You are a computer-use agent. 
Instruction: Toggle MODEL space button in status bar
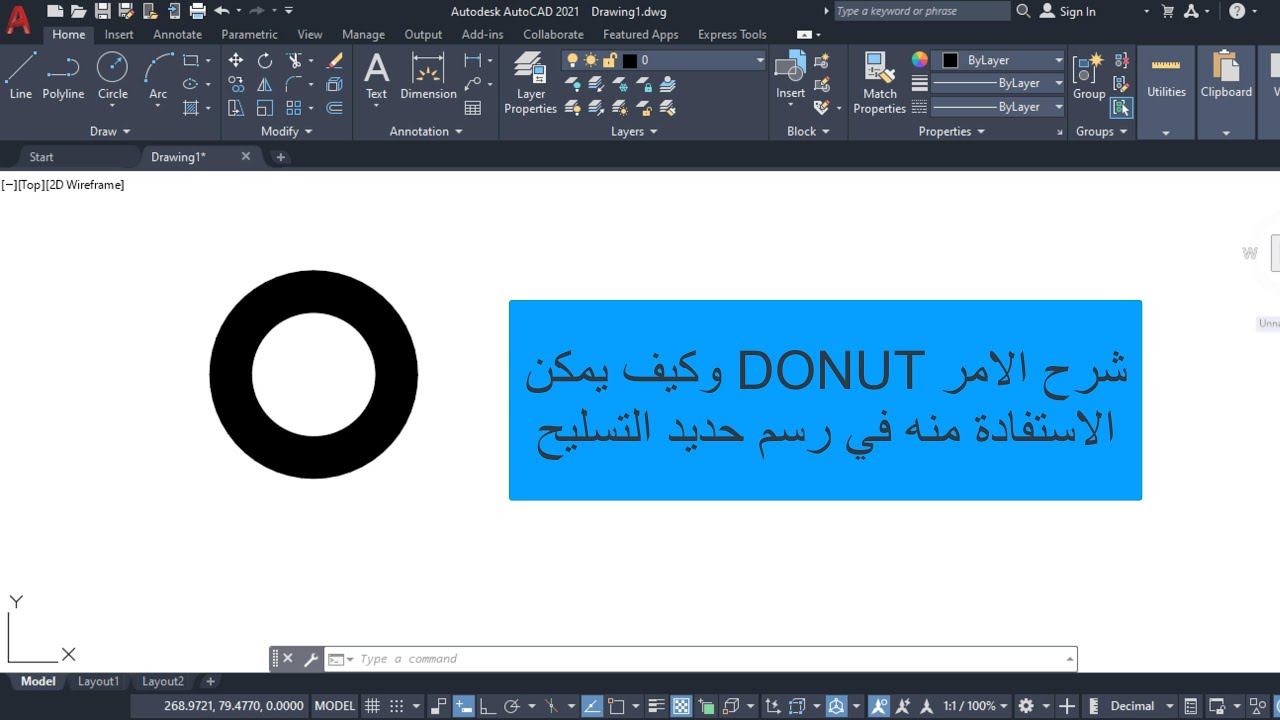point(335,706)
